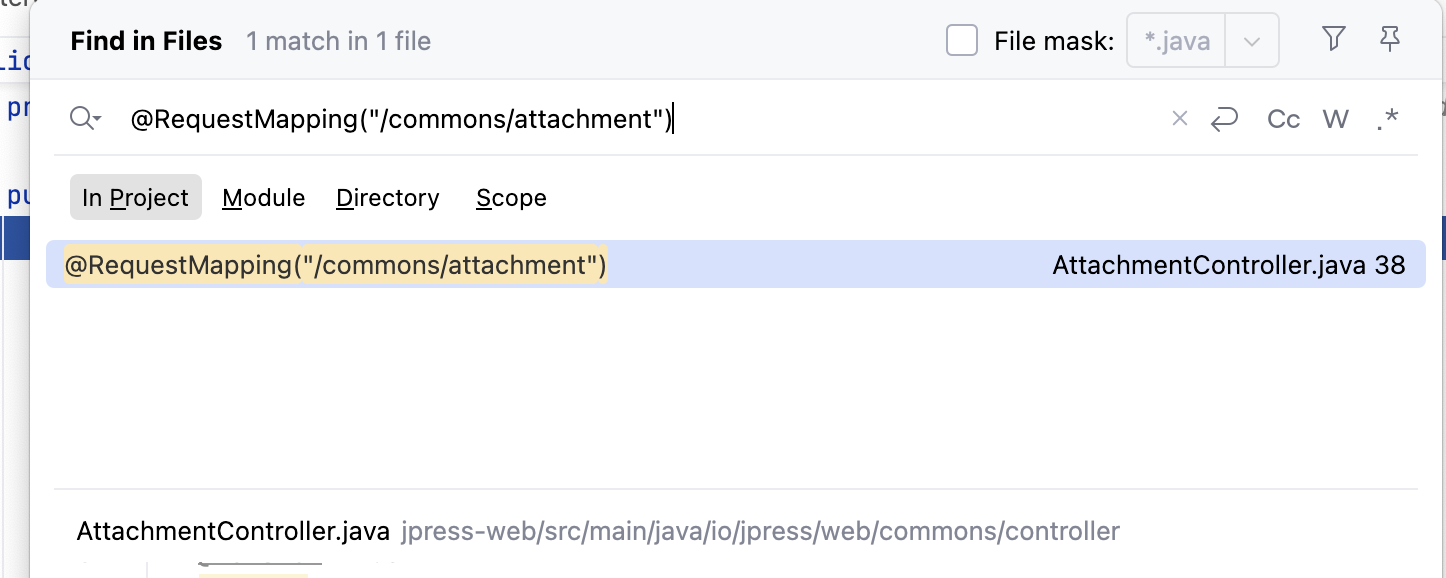Switch to the Module tab

264,198
